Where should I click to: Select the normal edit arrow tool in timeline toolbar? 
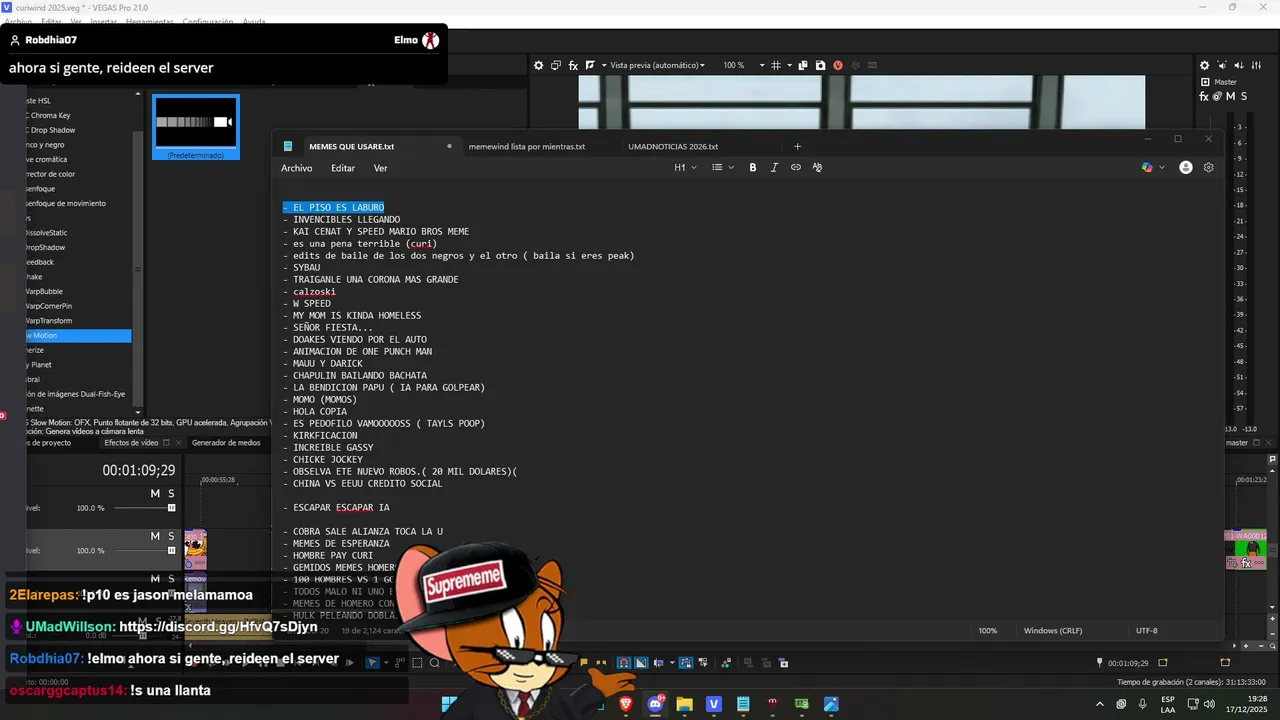[x=373, y=662]
